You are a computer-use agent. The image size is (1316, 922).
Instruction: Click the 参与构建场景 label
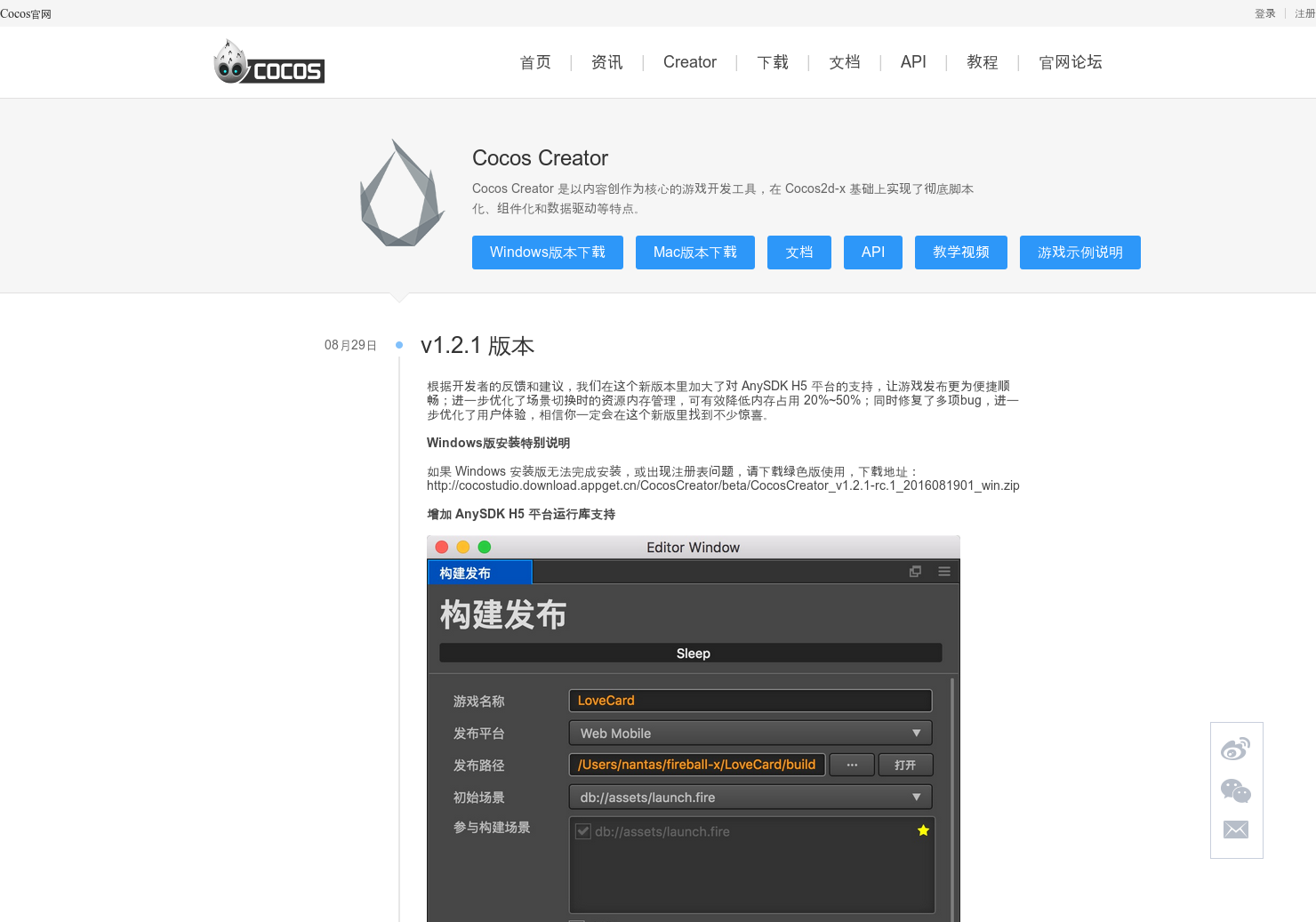(492, 827)
